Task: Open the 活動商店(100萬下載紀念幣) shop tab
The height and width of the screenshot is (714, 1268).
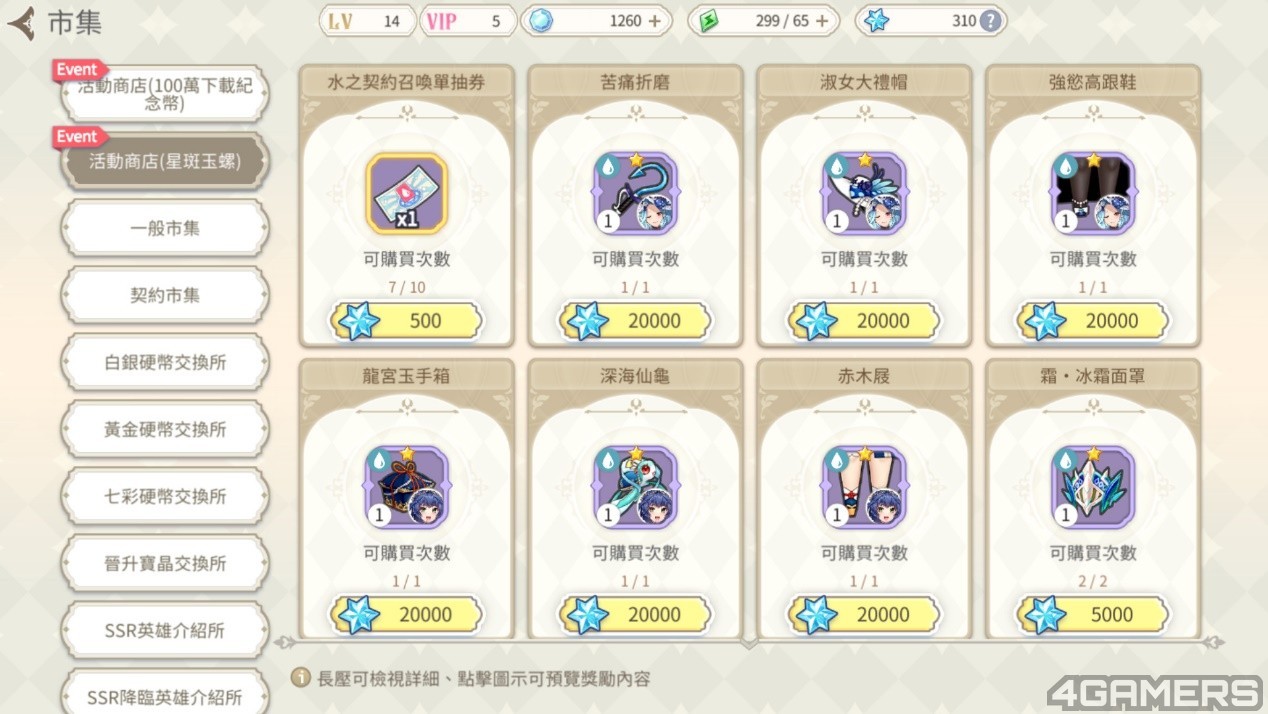Action: tap(165, 94)
